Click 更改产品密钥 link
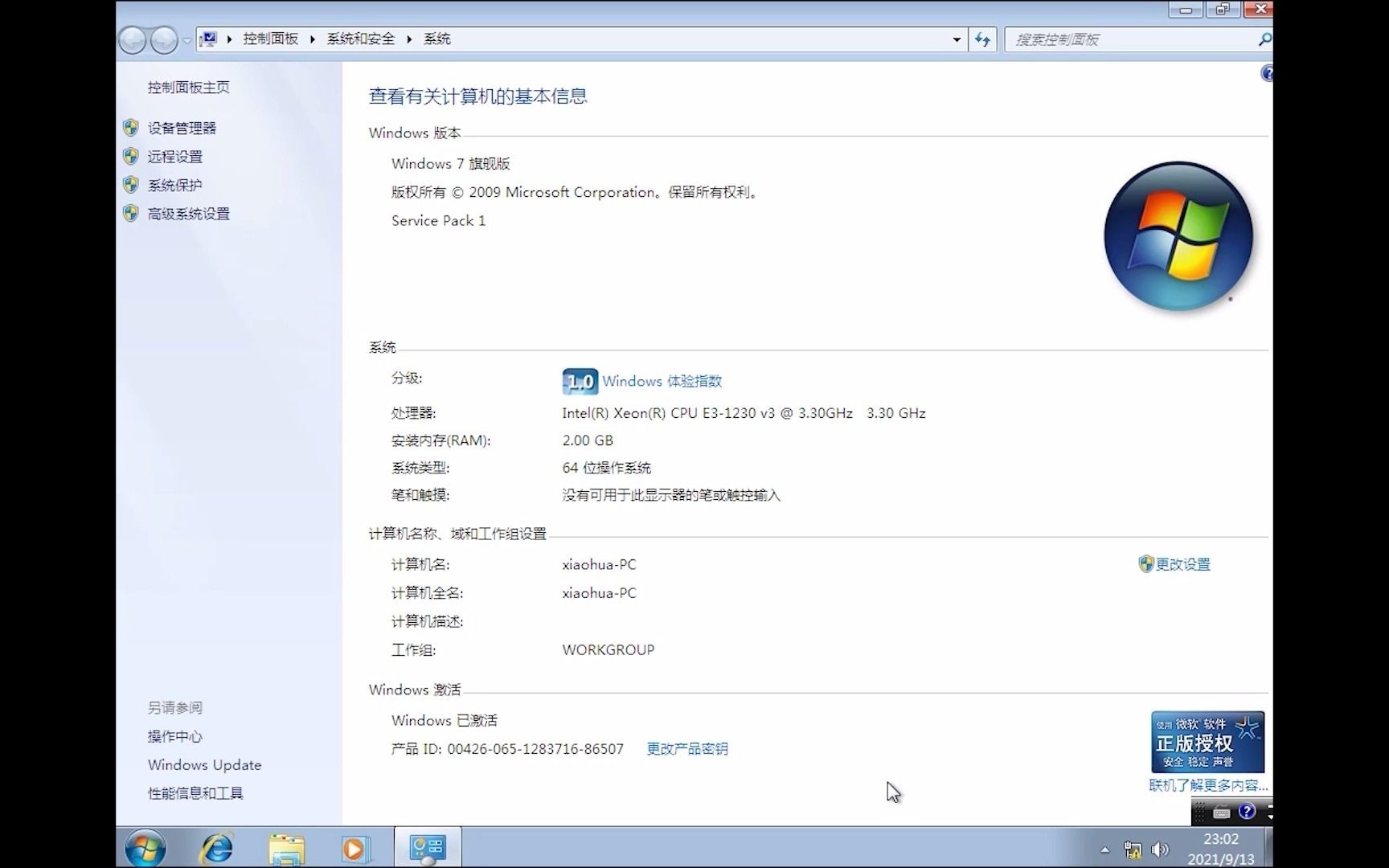 click(x=687, y=749)
